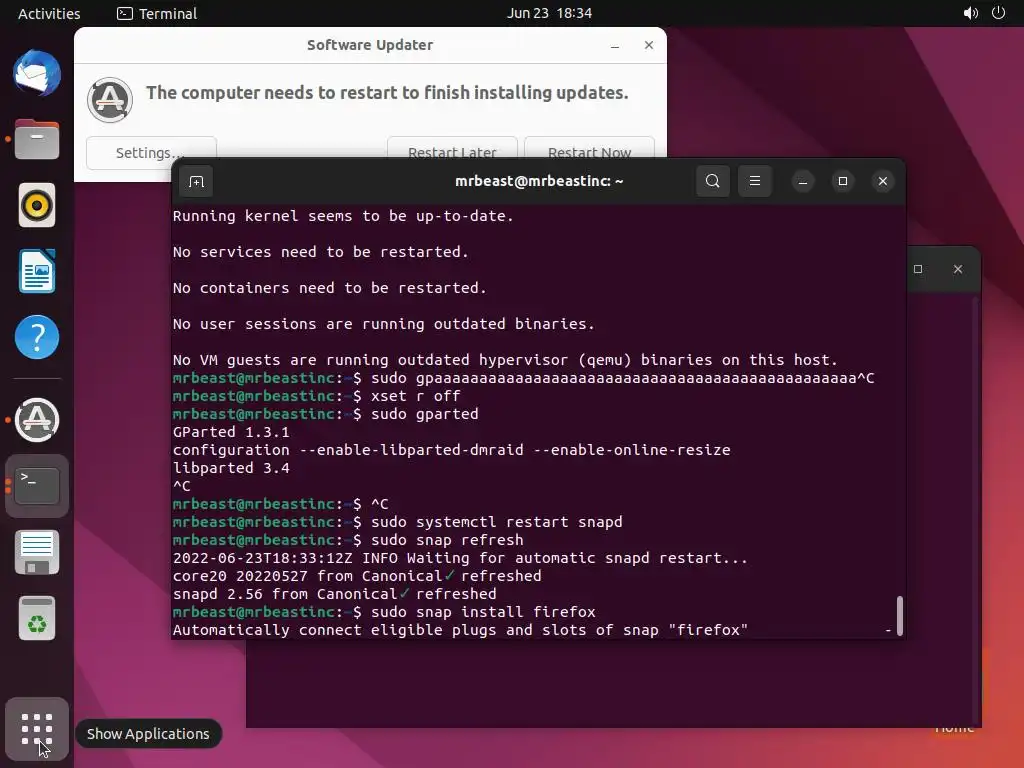The width and height of the screenshot is (1024, 768).
Task: Maximize the background terminal window
Action: pyautogui.click(x=918, y=269)
